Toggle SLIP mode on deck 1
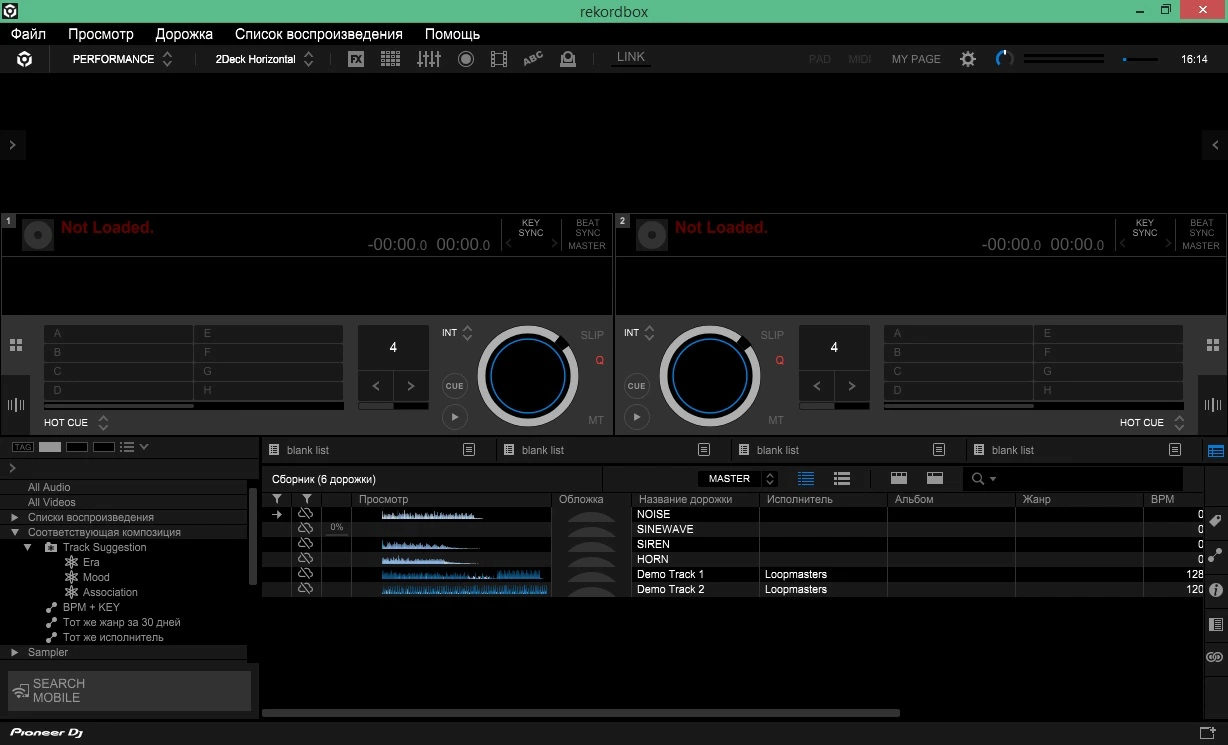The image size is (1228, 745). point(592,336)
